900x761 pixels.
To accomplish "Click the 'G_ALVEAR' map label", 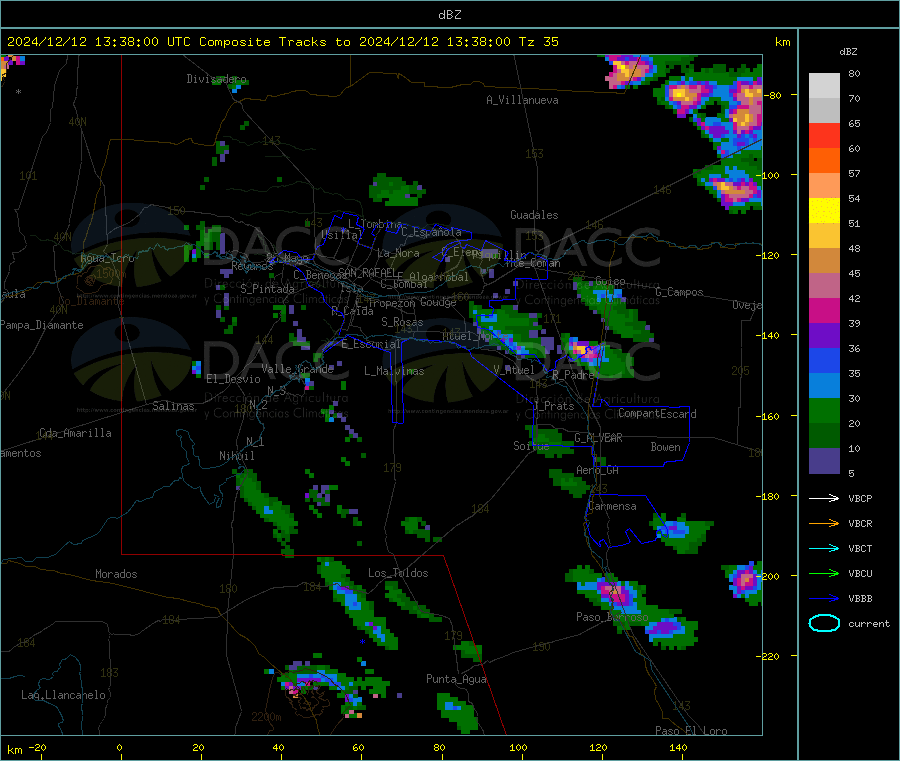I will pos(598,438).
